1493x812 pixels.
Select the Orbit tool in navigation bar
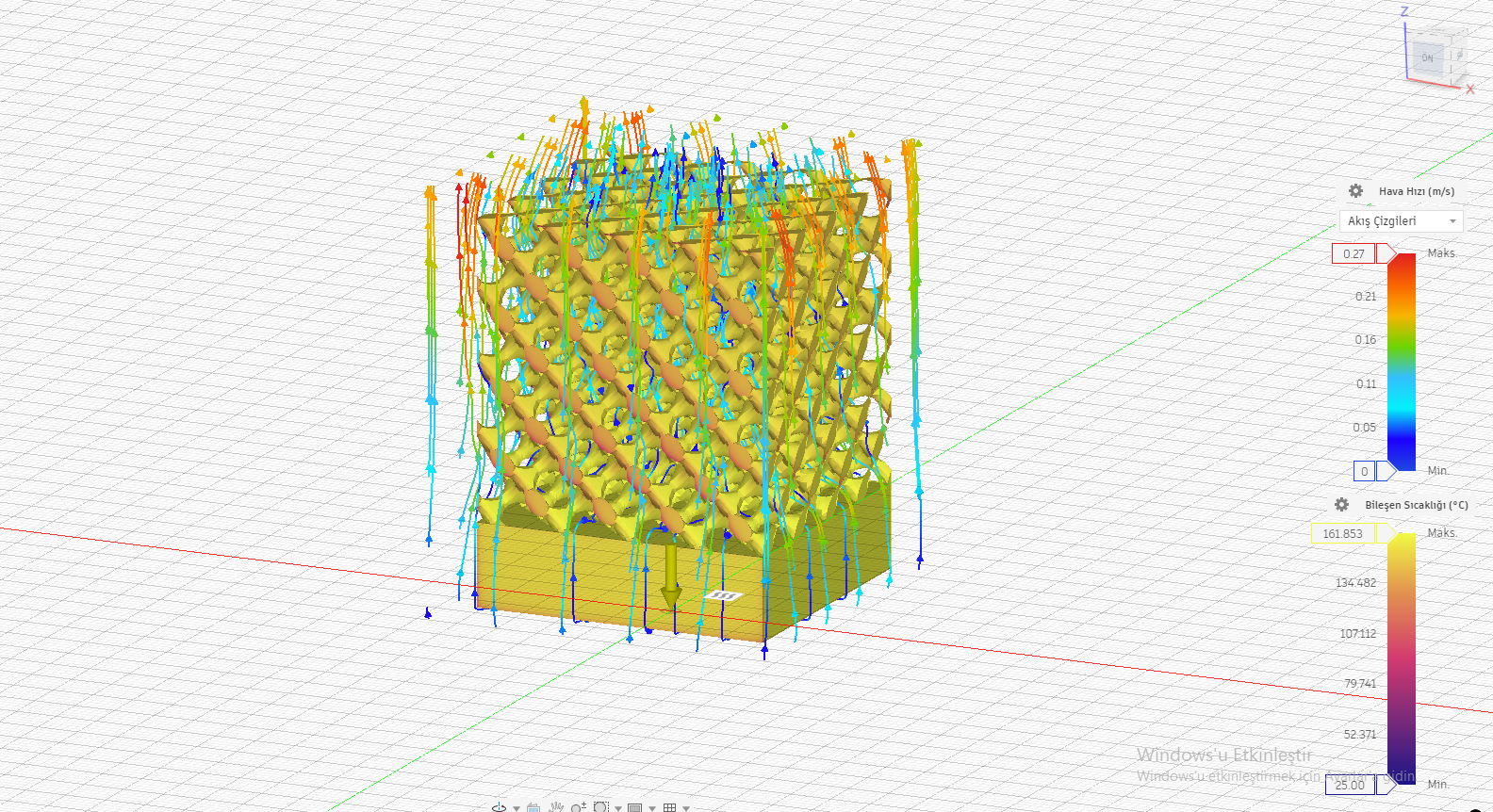pyautogui.click(x=499, y=807)
